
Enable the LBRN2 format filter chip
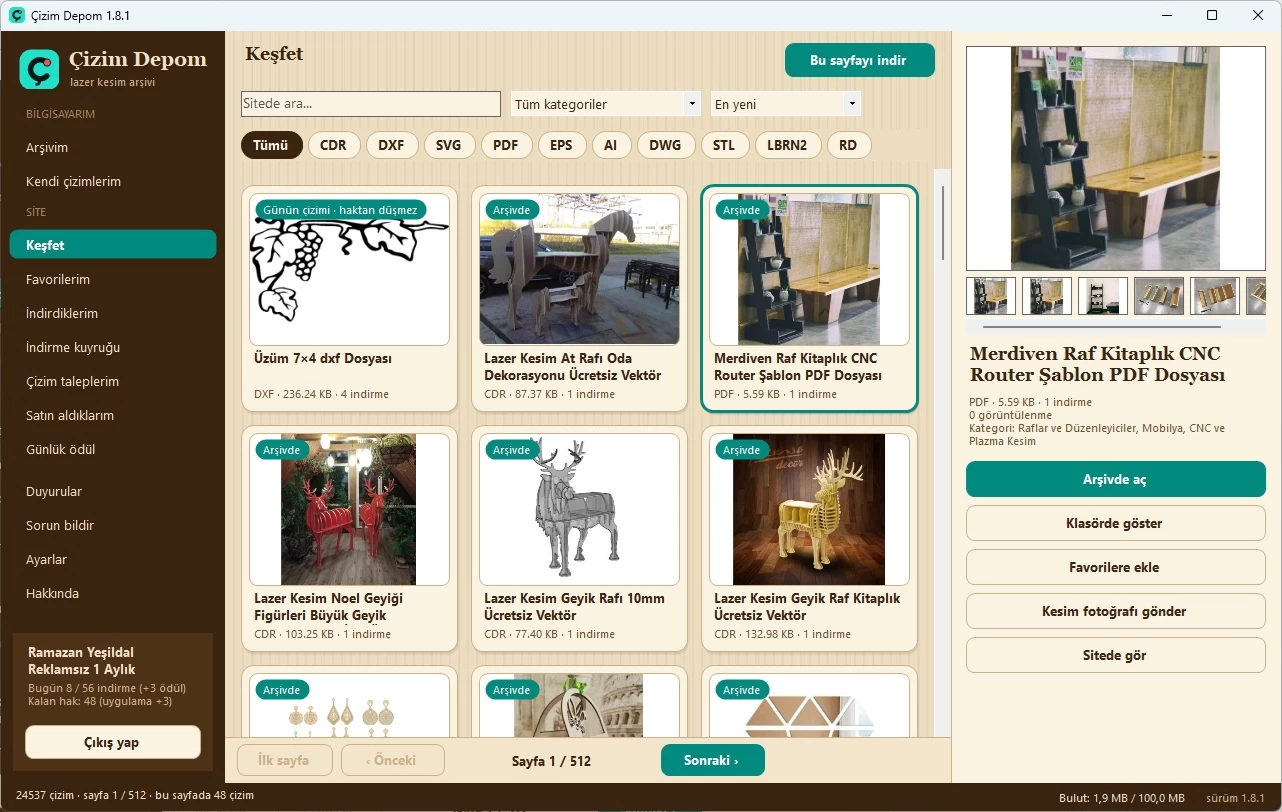787,145
